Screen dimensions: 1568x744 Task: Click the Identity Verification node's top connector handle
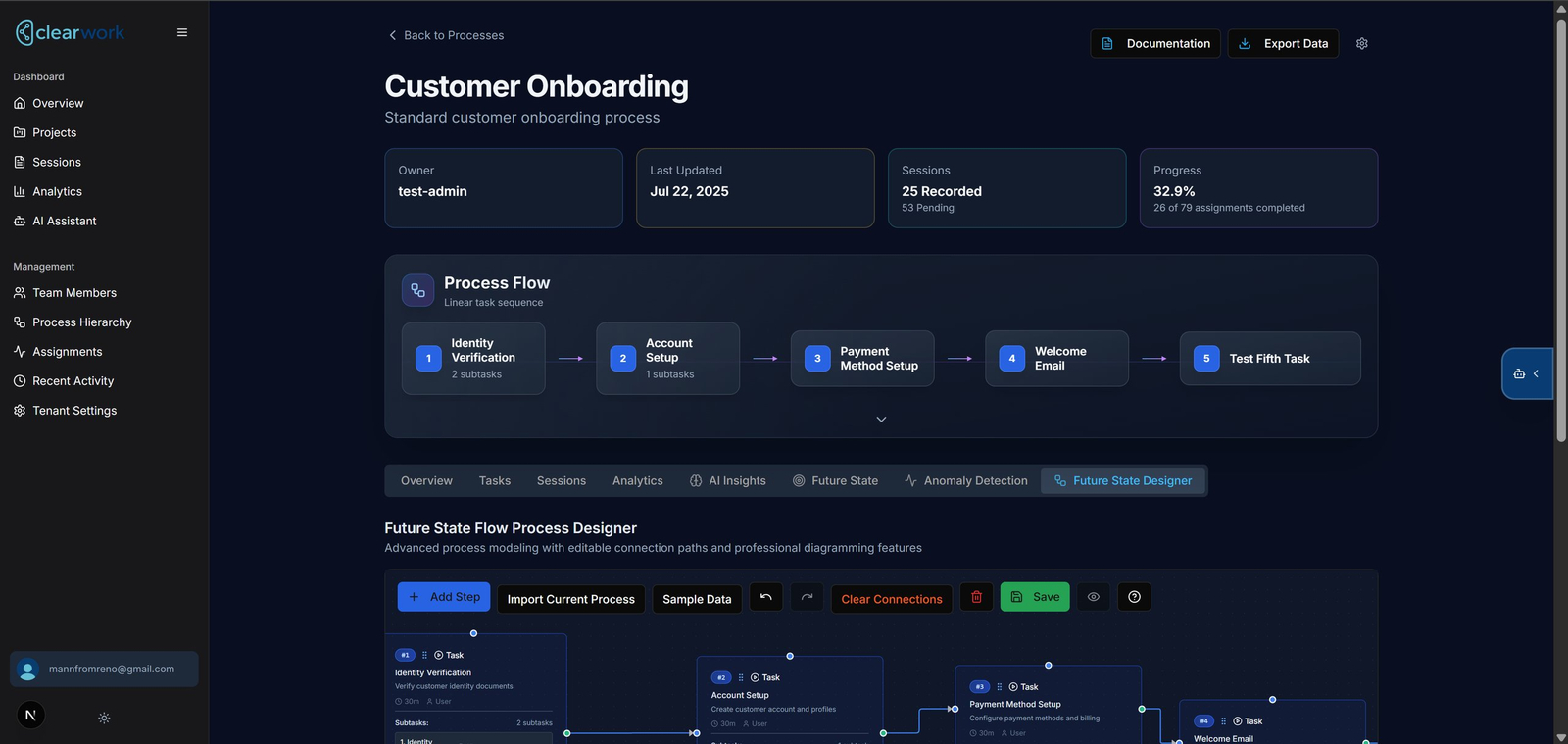473,633
